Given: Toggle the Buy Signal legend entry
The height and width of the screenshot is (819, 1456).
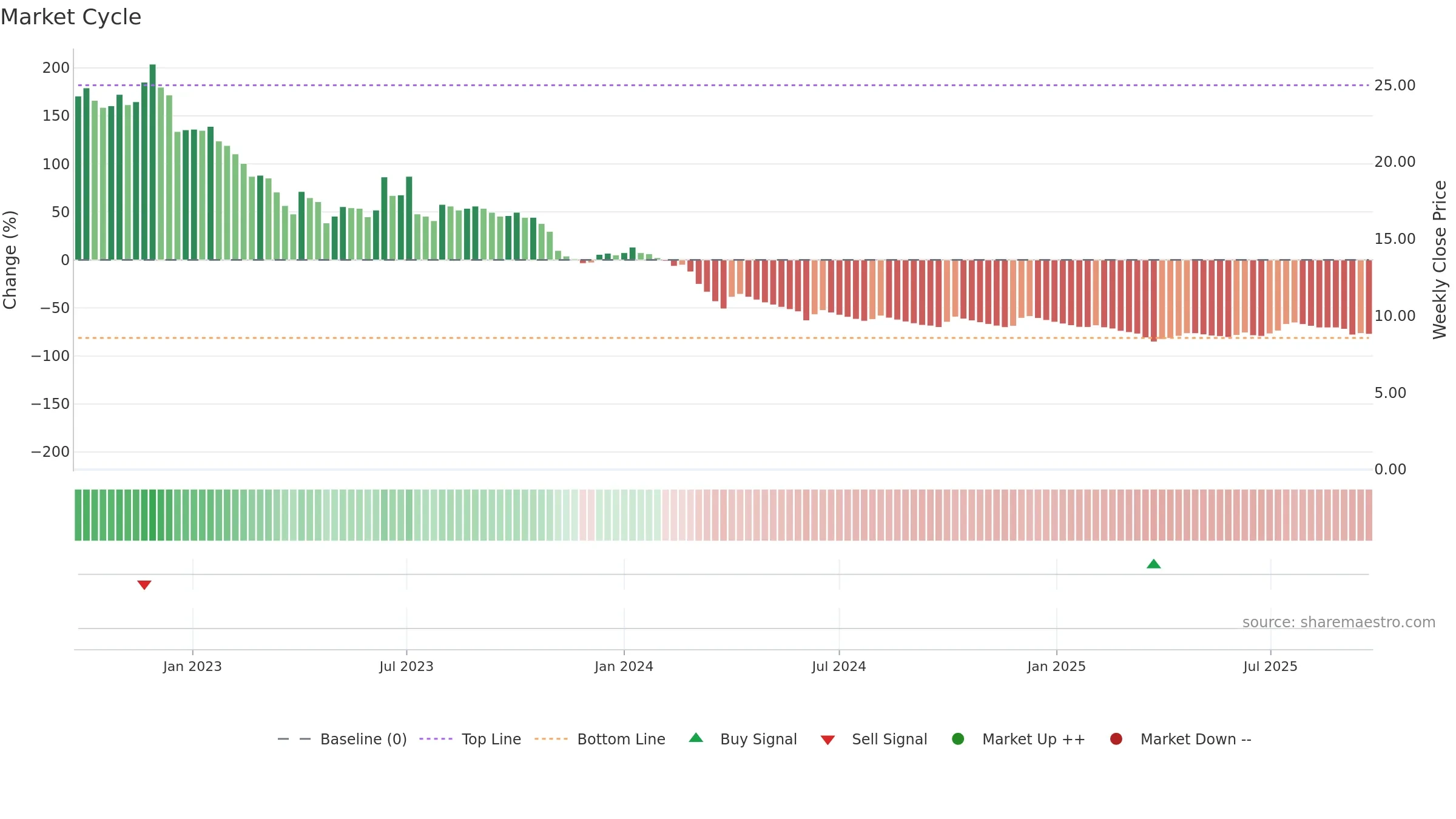Looking at the screenshot, I should [x=743, y=739].
